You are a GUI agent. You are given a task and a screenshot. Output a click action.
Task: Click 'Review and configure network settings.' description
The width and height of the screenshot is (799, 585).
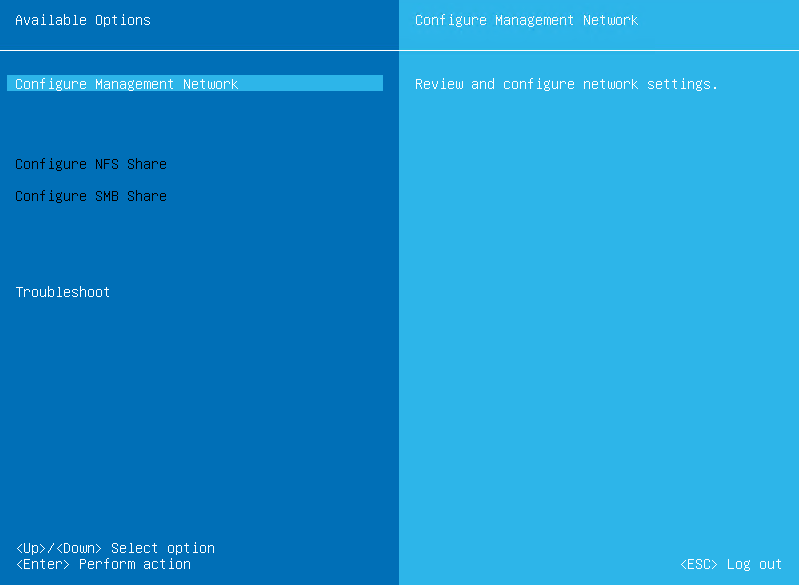pos(566,84)
